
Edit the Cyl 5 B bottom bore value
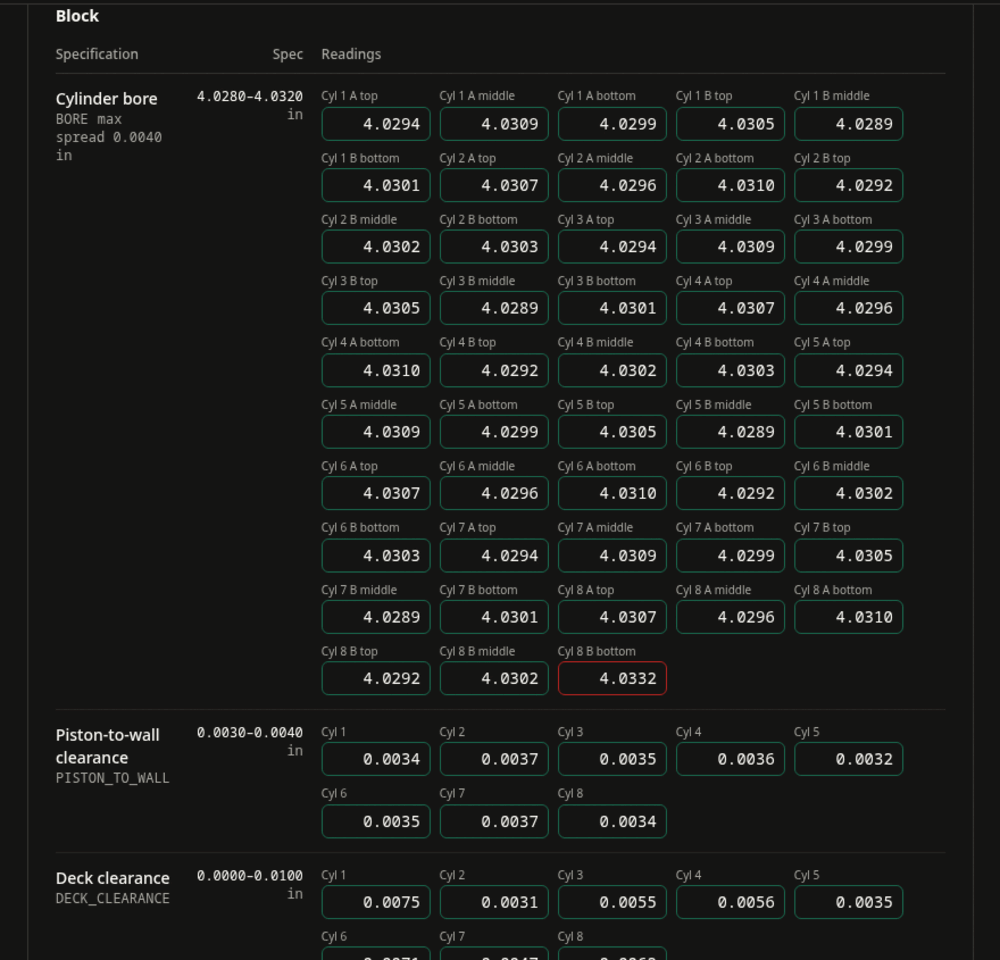(848, 432)
